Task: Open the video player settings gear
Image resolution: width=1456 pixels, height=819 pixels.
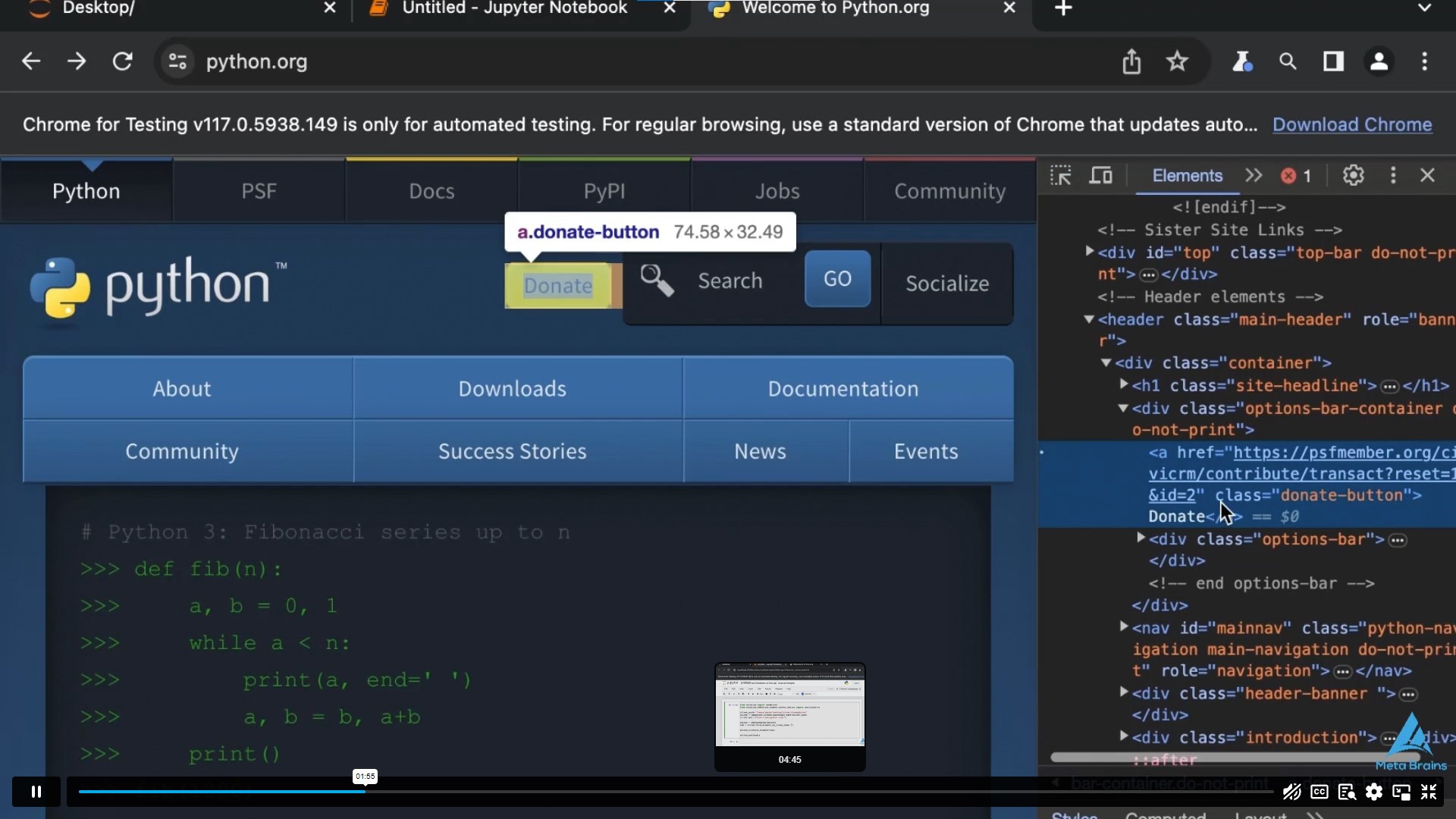Action: point(1374,792)
